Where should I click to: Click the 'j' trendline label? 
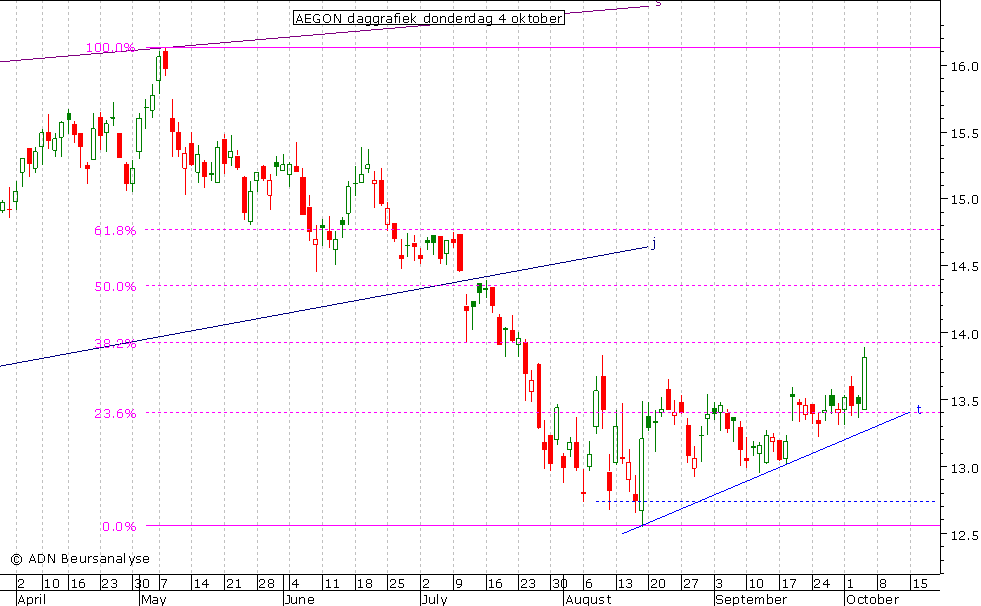pyautogui.click(x=654, y=243)
